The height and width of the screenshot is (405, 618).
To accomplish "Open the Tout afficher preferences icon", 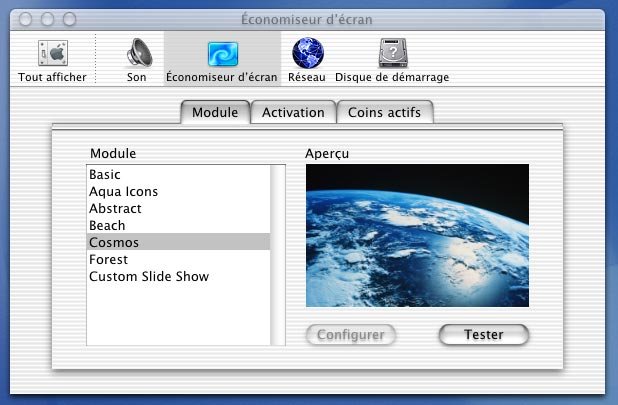I will (x=53, y=53).
